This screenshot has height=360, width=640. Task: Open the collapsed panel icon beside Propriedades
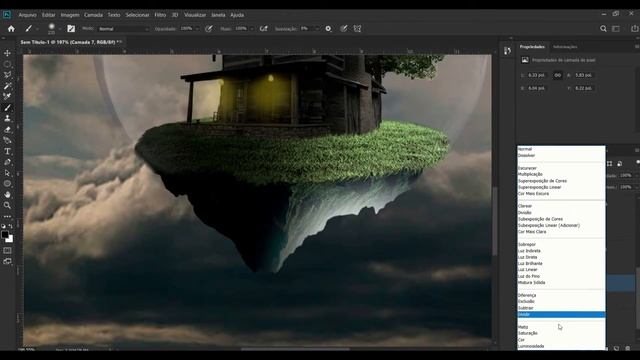point(507,51)
